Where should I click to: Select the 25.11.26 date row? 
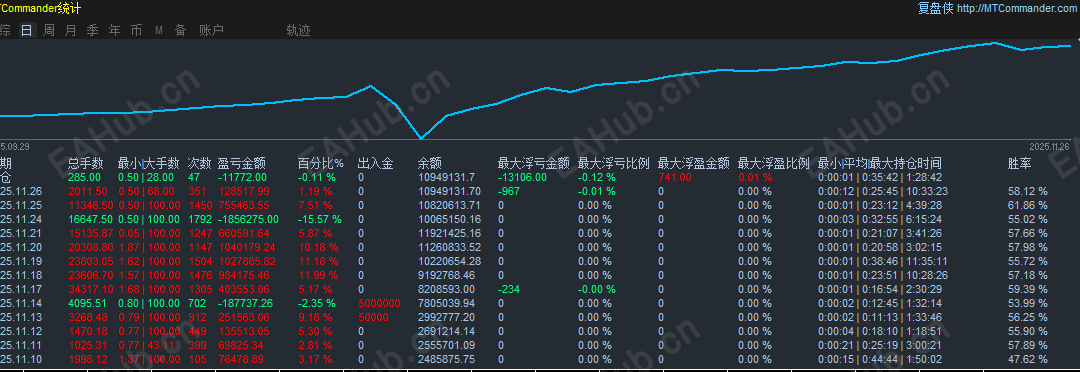pos(540,191)
